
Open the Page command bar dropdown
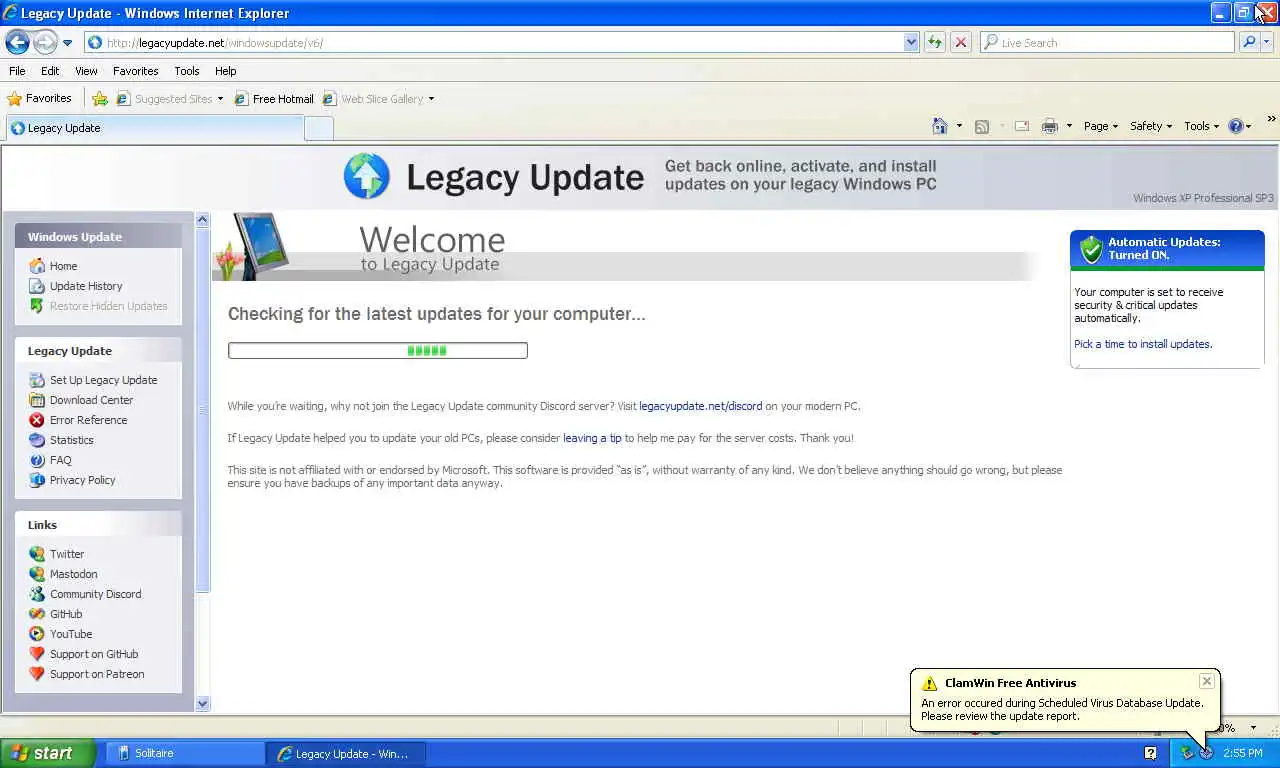pos(1100,126)
